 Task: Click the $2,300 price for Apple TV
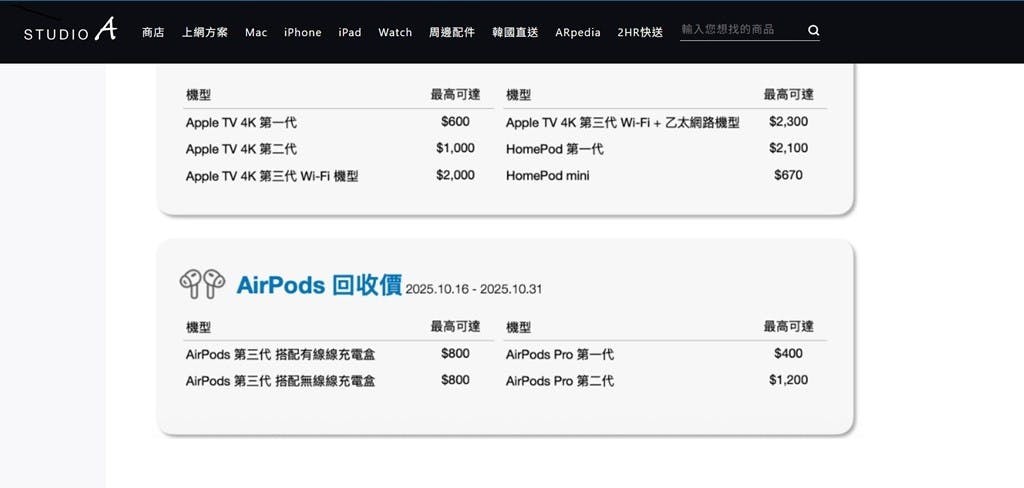coord(788,122)
